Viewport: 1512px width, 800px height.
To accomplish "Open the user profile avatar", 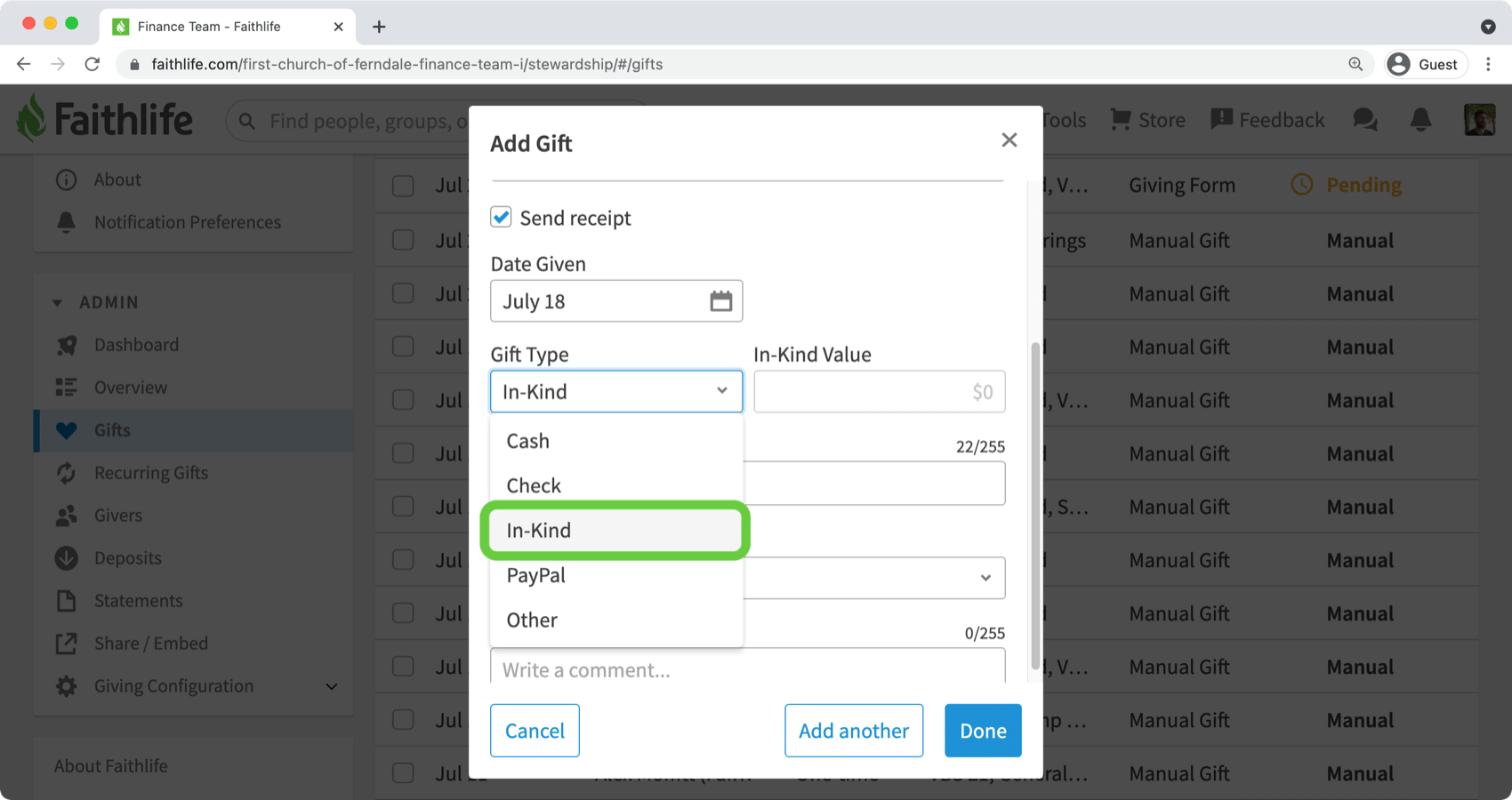I will coord(1480,120).
